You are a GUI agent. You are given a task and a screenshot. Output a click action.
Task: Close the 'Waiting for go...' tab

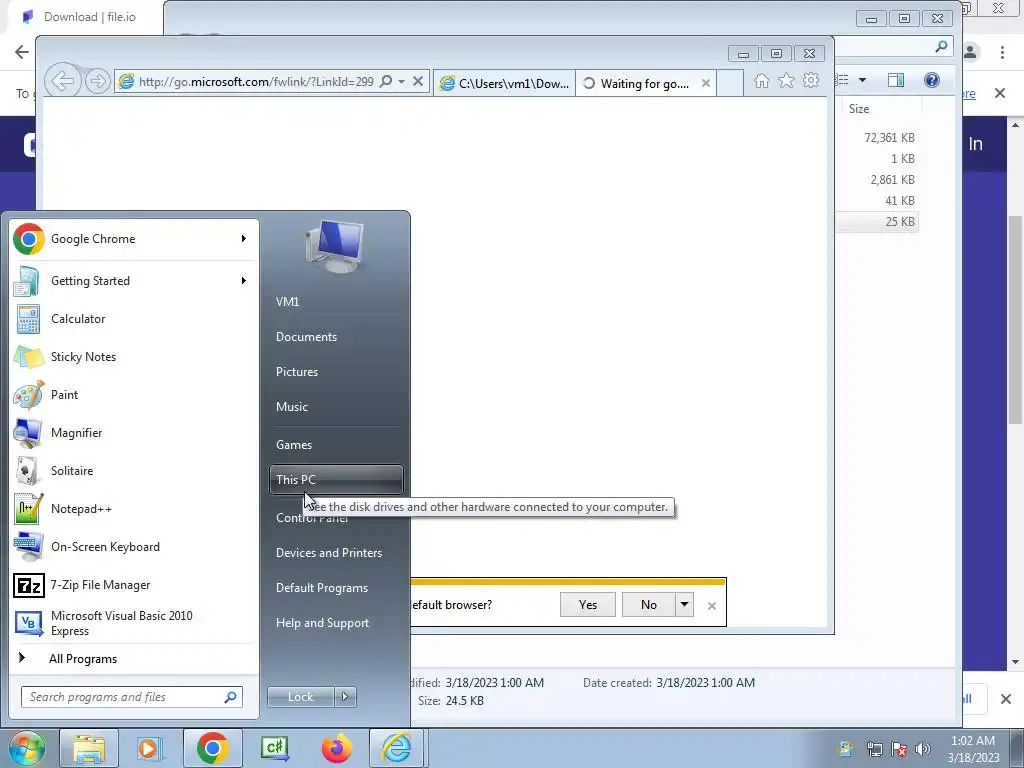[705, 83]
